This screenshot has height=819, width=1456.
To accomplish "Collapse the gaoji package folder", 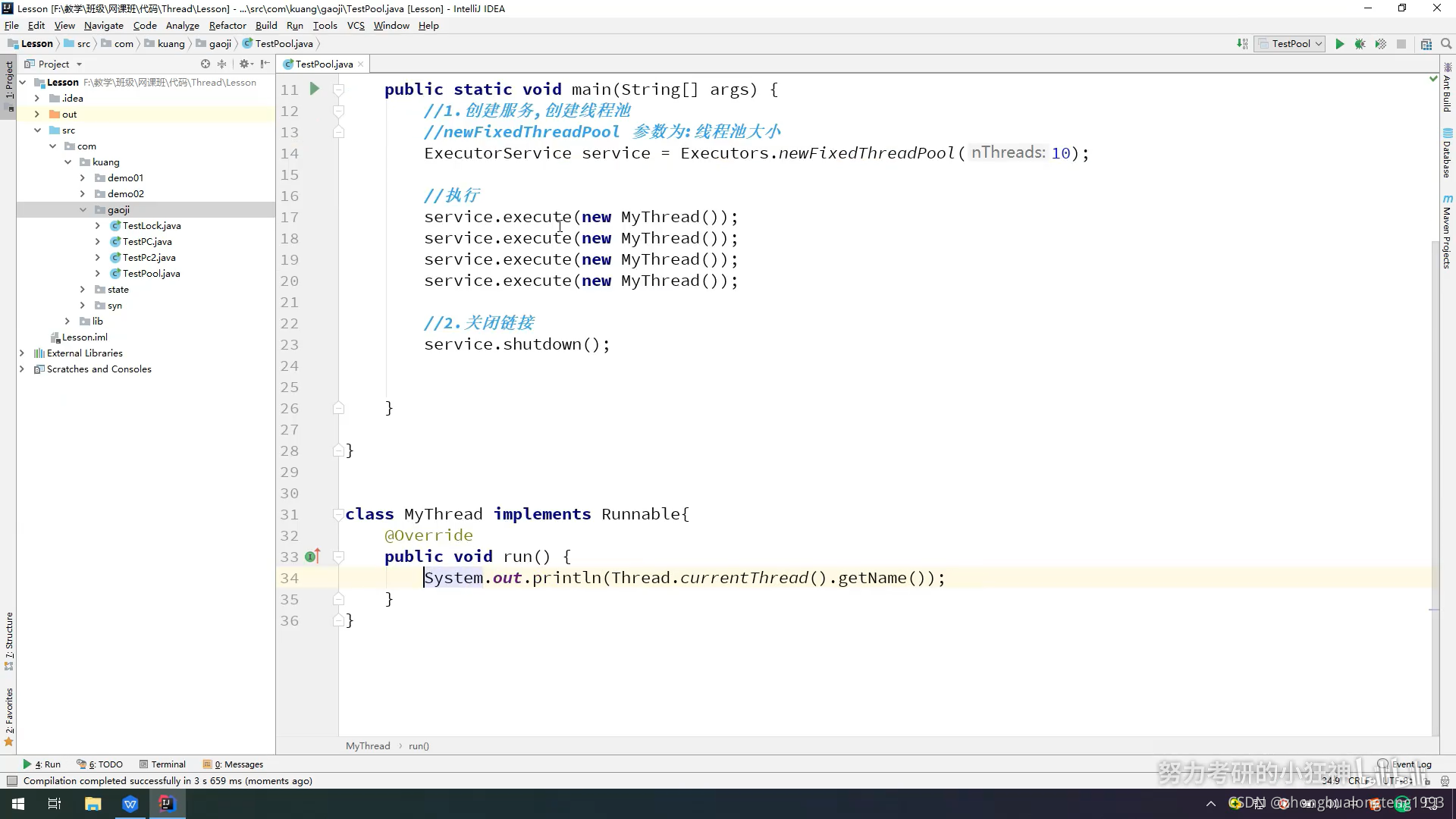I will pos(83,210).
